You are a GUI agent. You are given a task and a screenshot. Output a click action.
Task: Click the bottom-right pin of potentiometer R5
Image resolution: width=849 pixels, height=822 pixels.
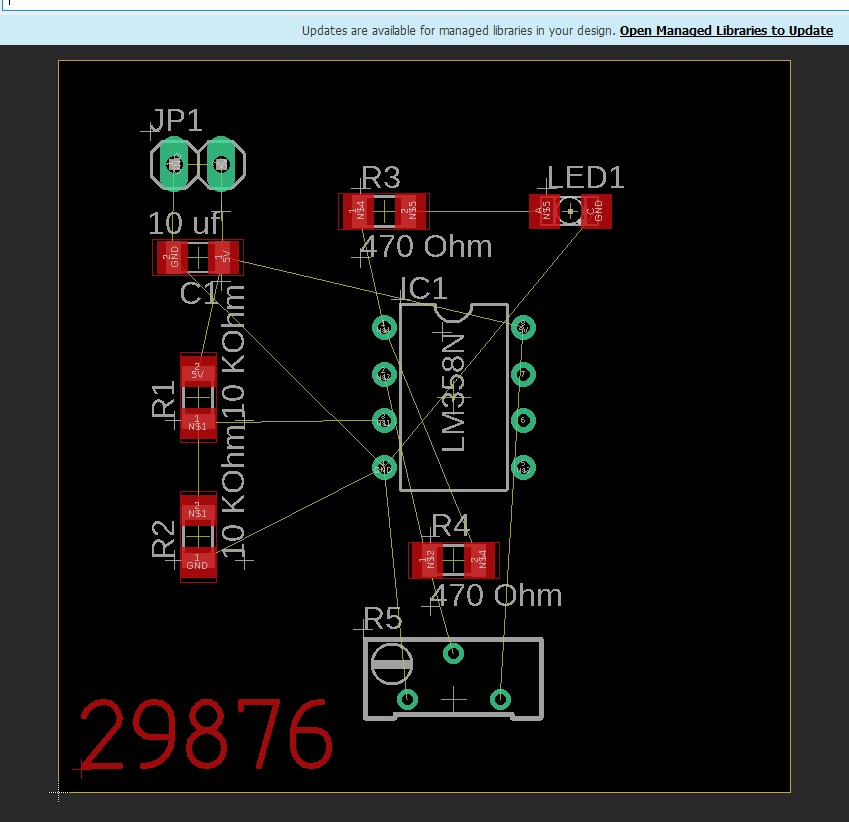500,698
